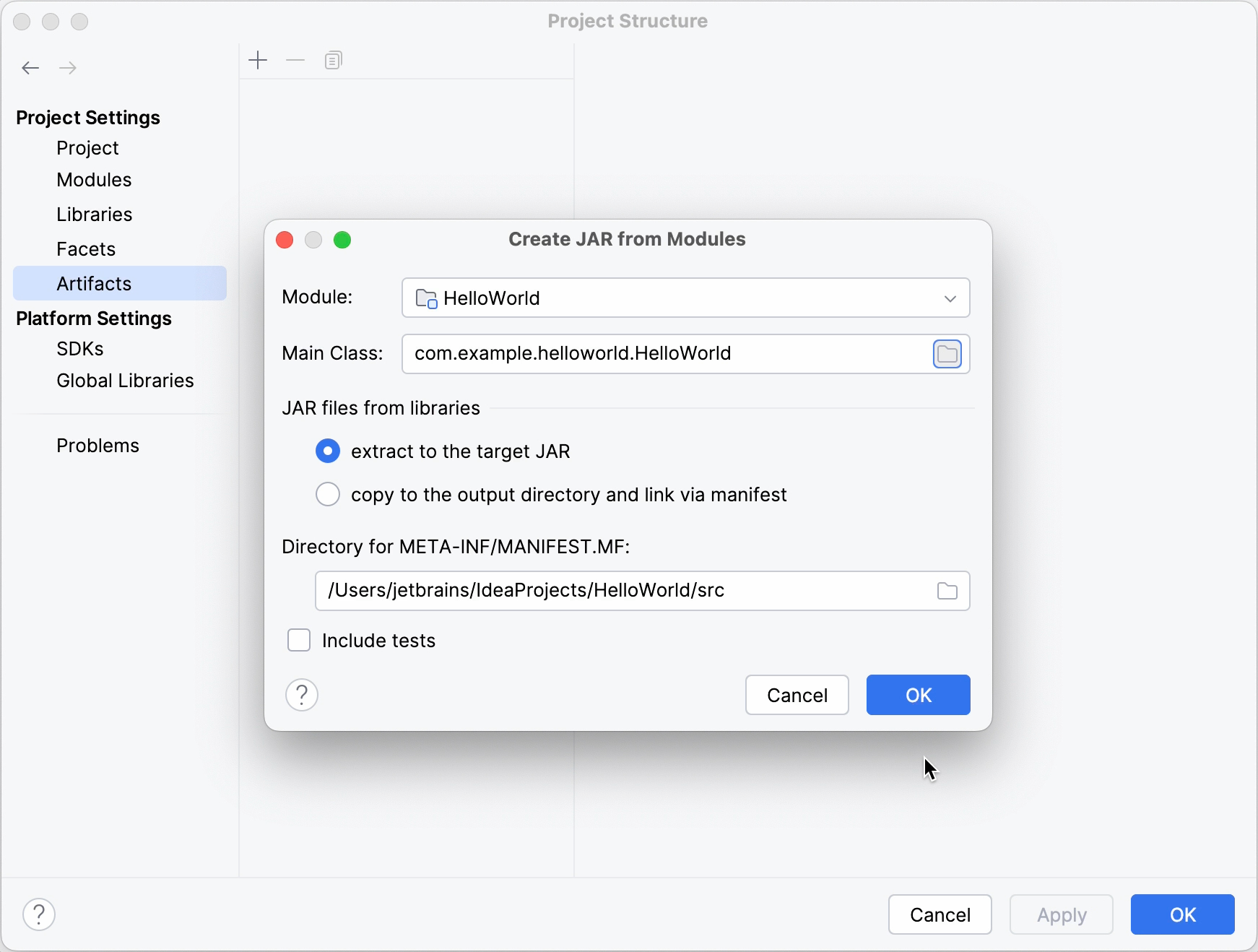Enable the Include tests checkbox
Screen dimensions: 1258x952
[298, 640]
